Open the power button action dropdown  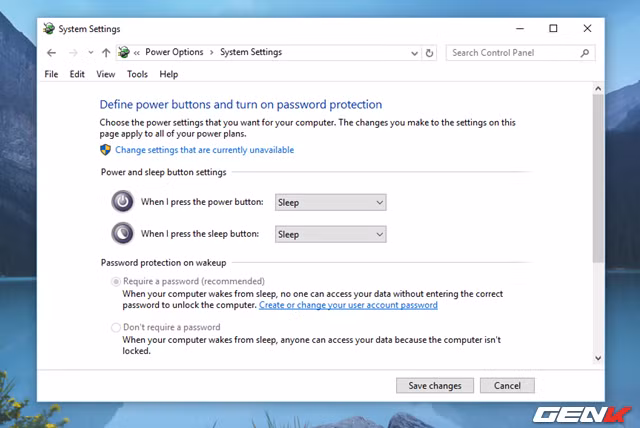330,202
